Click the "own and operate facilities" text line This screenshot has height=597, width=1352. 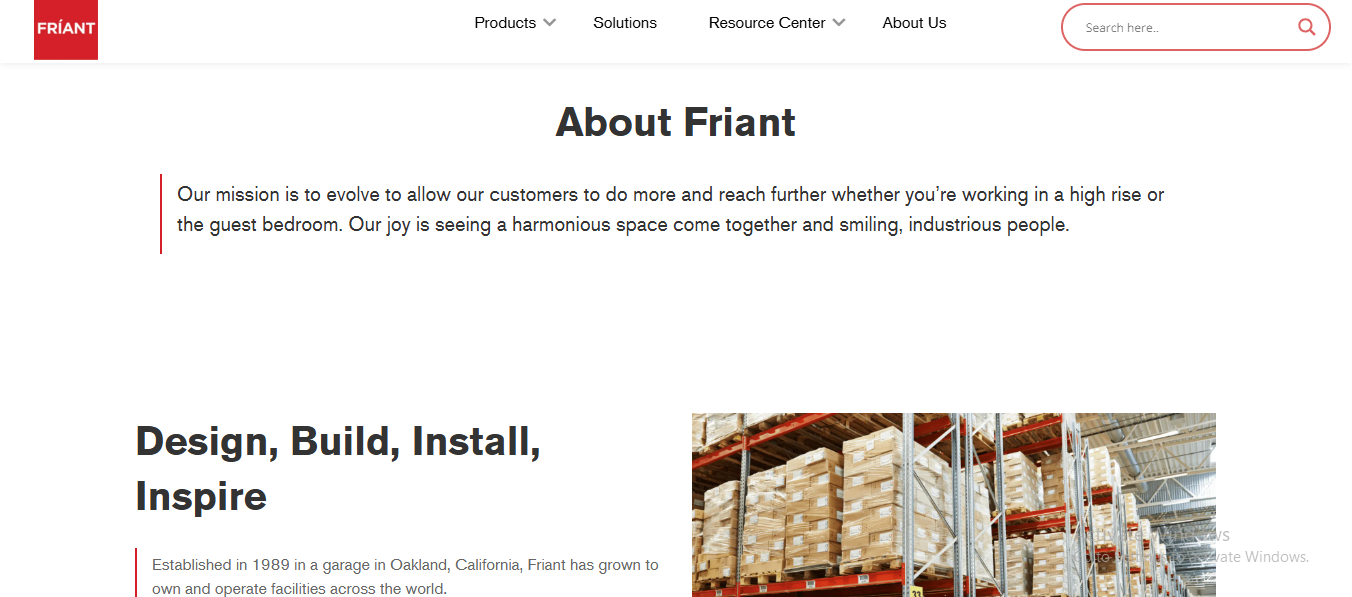pos(299,589)
